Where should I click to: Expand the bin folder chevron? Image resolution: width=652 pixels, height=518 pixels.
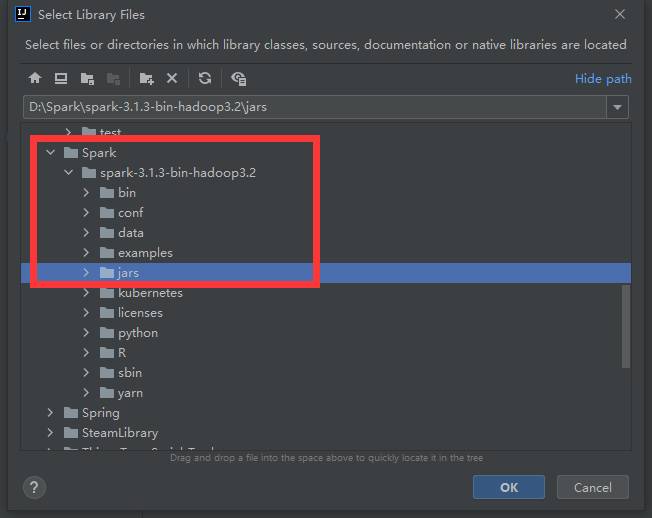(x=86, y=192)
